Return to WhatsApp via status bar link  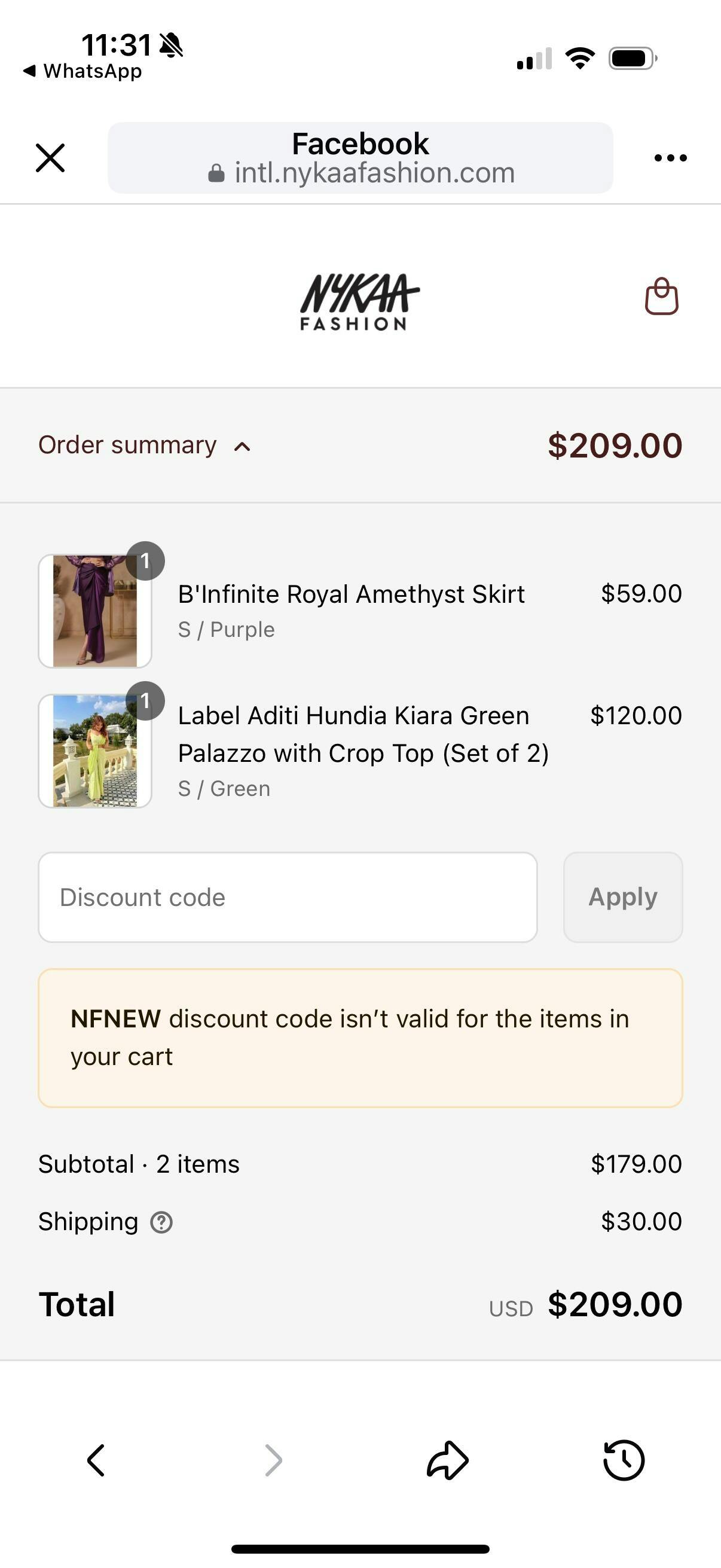83,71
